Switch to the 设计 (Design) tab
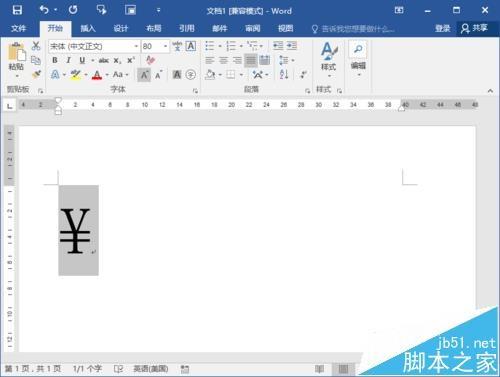500x377 pixels. [x=121, y=29]
